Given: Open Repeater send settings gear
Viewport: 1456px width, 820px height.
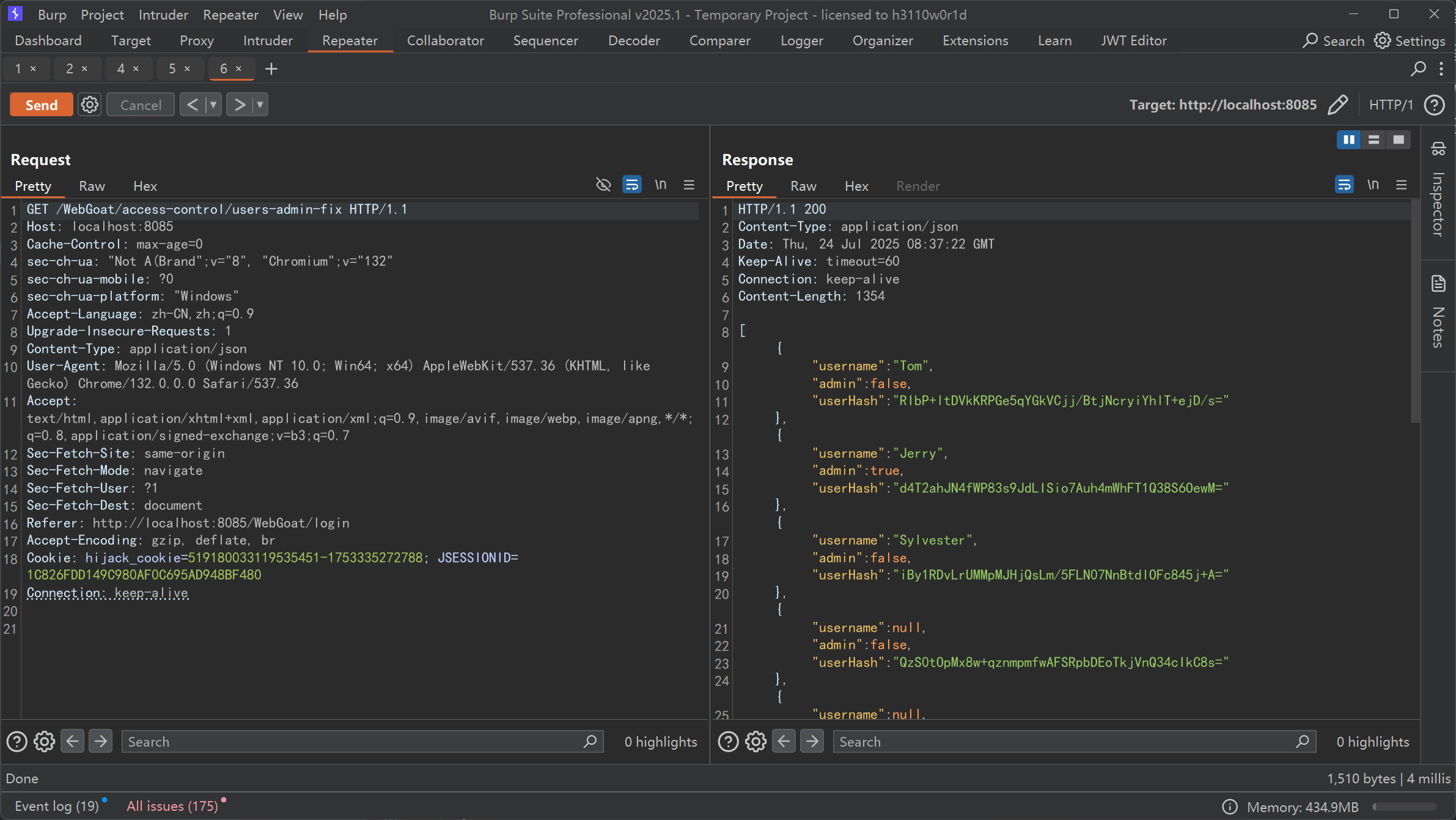Looking at the screenshot, I should [x=90, y=105].
